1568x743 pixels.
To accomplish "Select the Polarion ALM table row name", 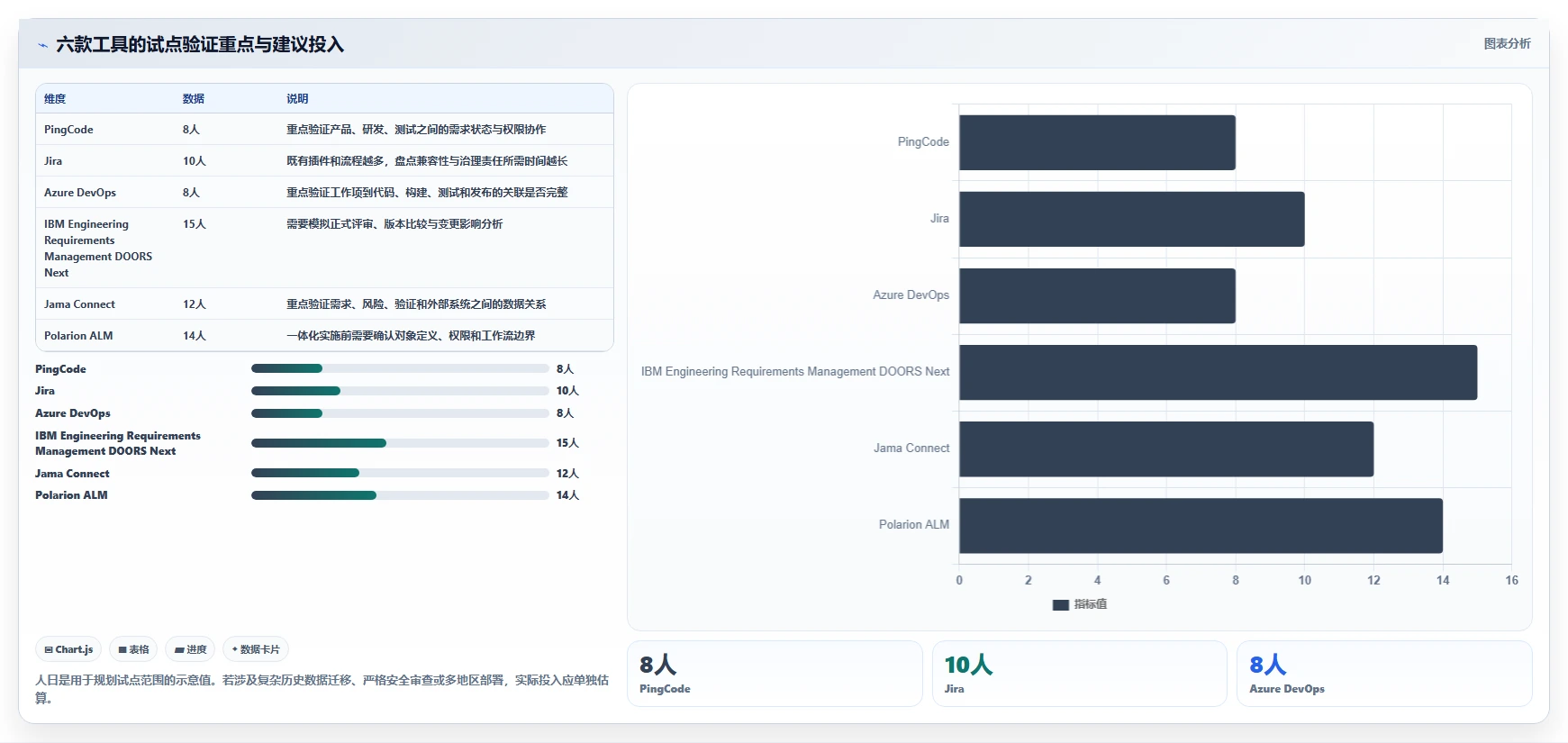I will 78,336.
